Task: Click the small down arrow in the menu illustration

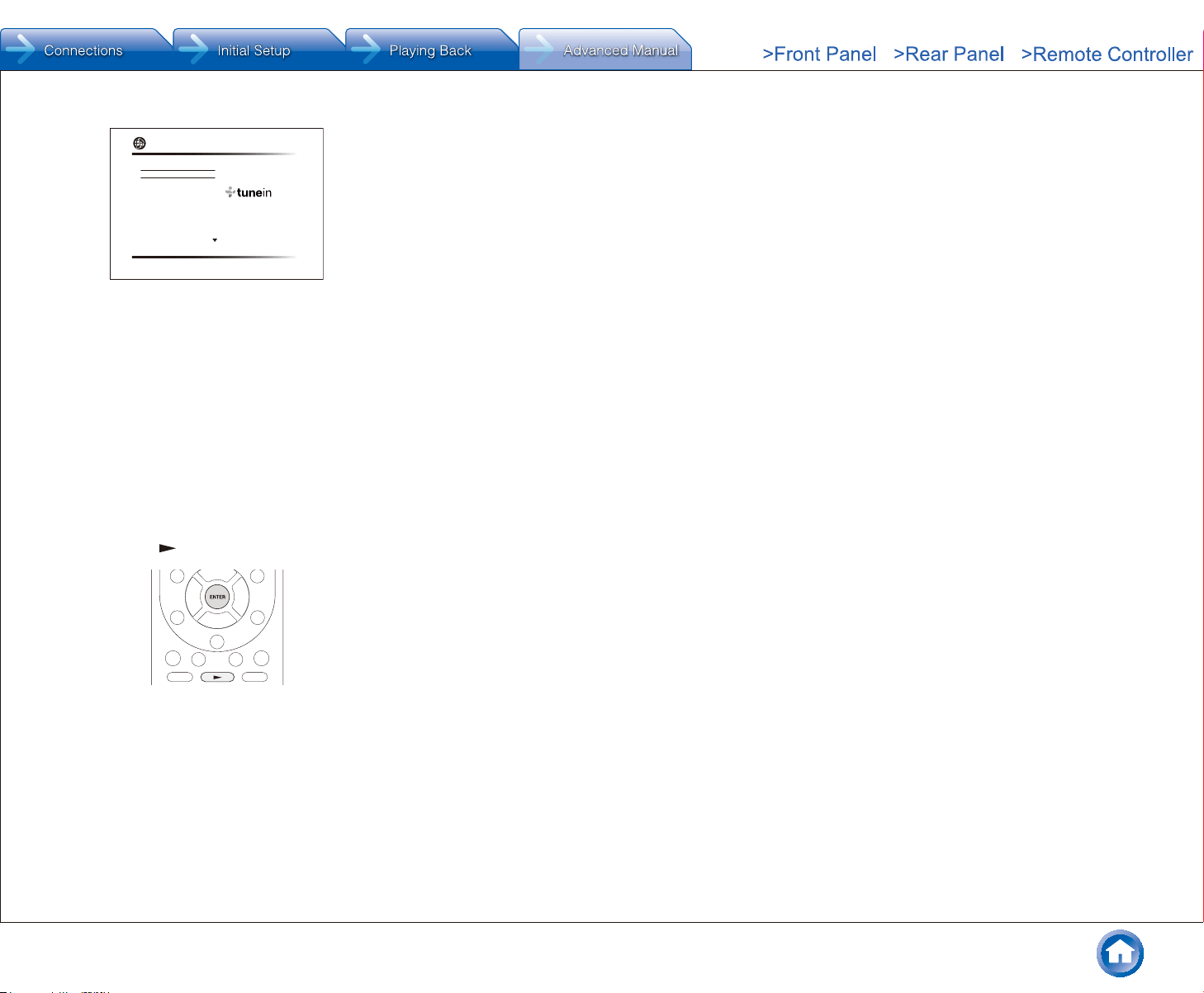Action: pyautogui.click(x=215, y=240)
